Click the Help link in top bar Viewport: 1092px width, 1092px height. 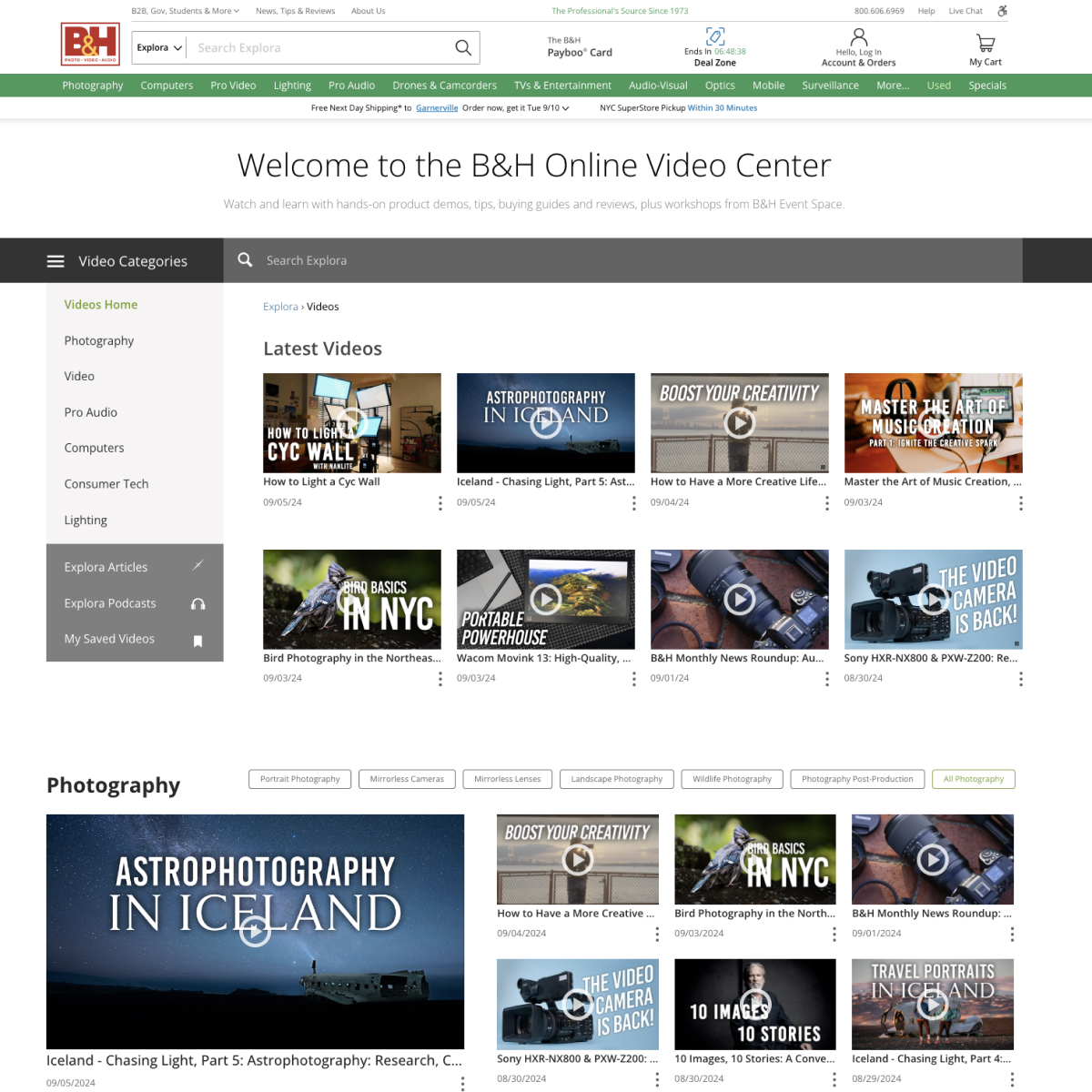(x=926, y=11)
